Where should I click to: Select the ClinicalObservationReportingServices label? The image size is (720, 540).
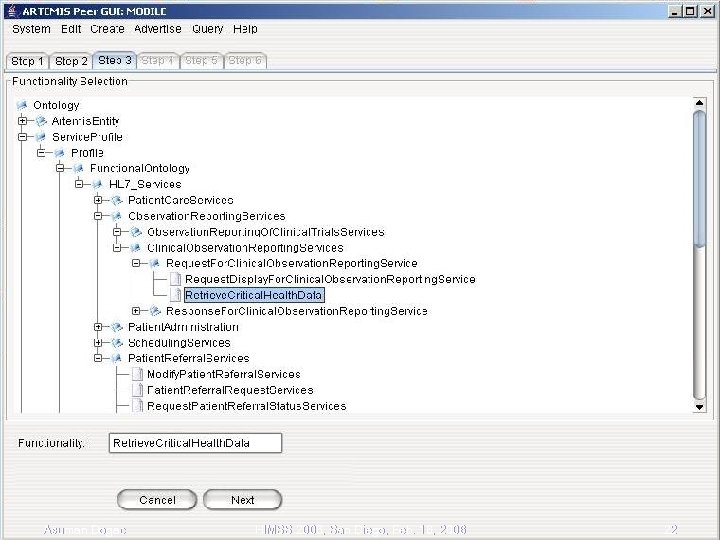coord(245,248)
